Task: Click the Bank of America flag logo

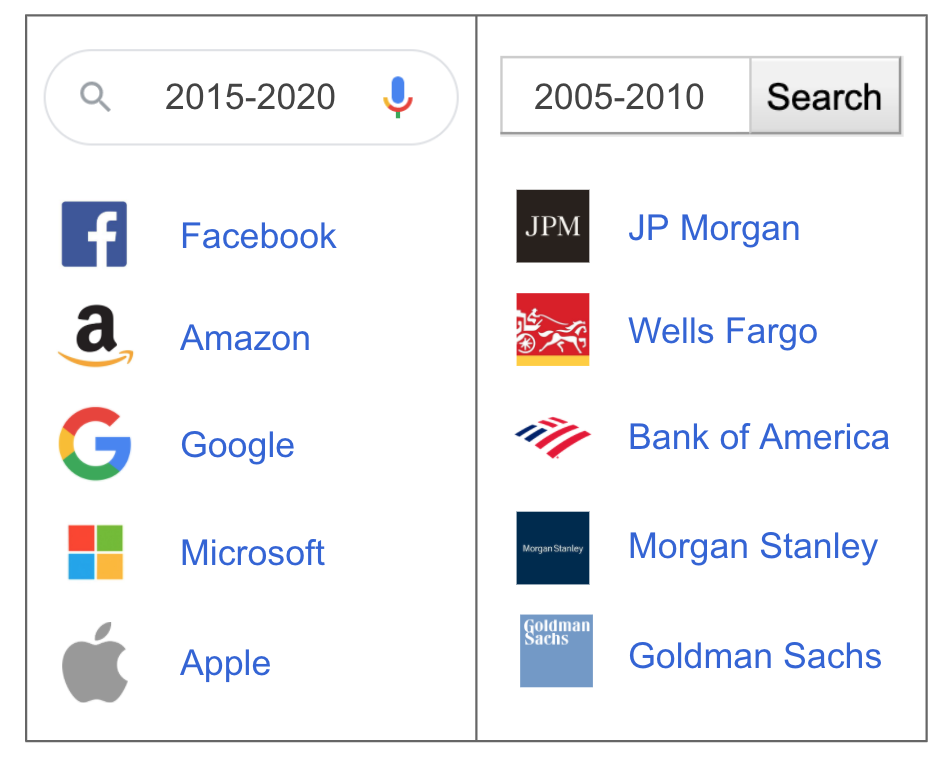Action: point(553,437)
